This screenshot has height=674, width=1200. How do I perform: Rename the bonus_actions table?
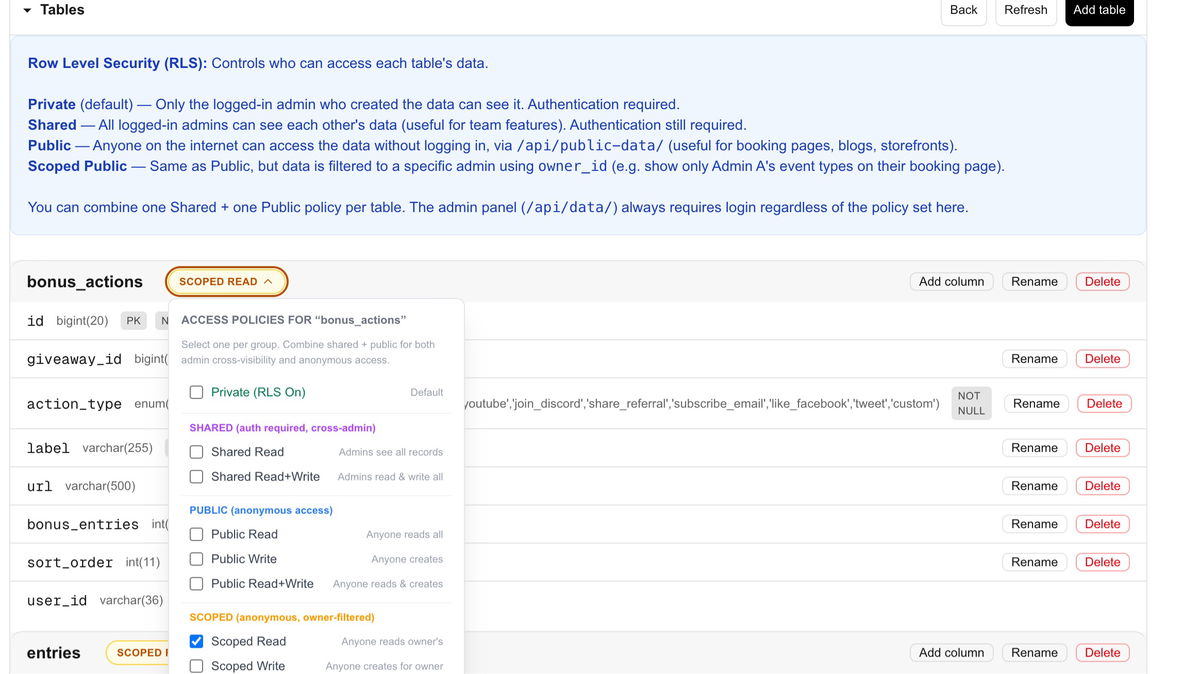click(x=1034, y=282)
